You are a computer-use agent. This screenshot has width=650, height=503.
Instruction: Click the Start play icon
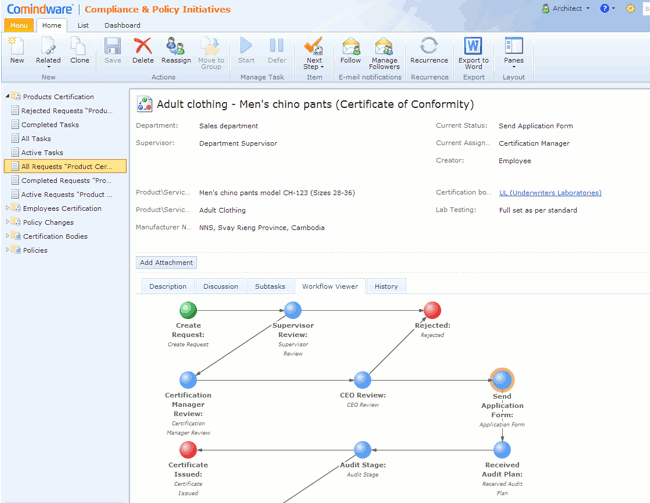click(246, 46)
